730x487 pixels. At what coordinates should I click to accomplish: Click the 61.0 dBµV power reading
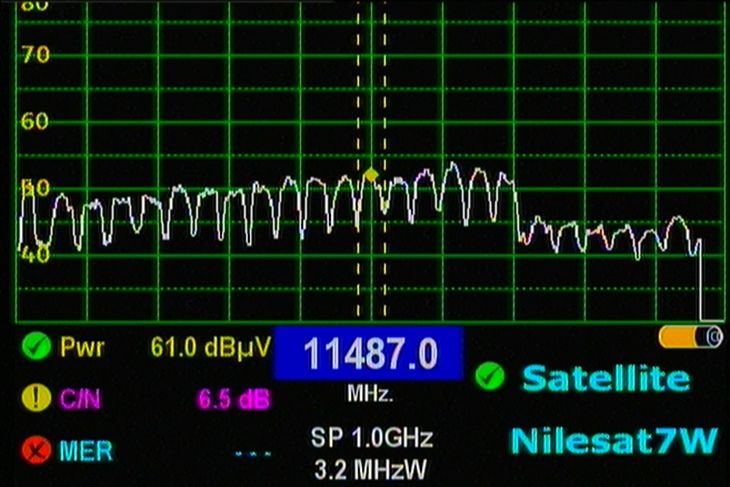coord(210,348)
